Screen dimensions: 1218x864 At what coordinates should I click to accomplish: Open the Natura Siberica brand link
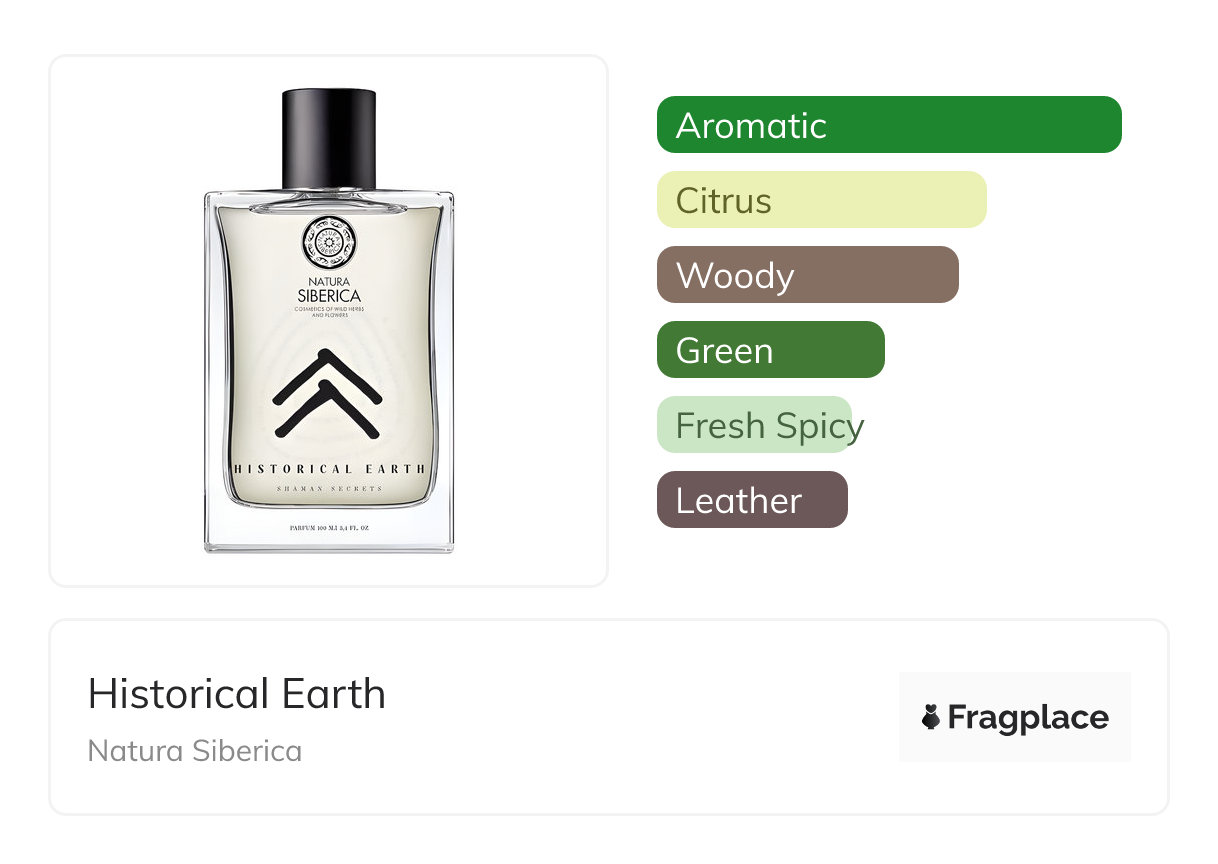[195, 751]
